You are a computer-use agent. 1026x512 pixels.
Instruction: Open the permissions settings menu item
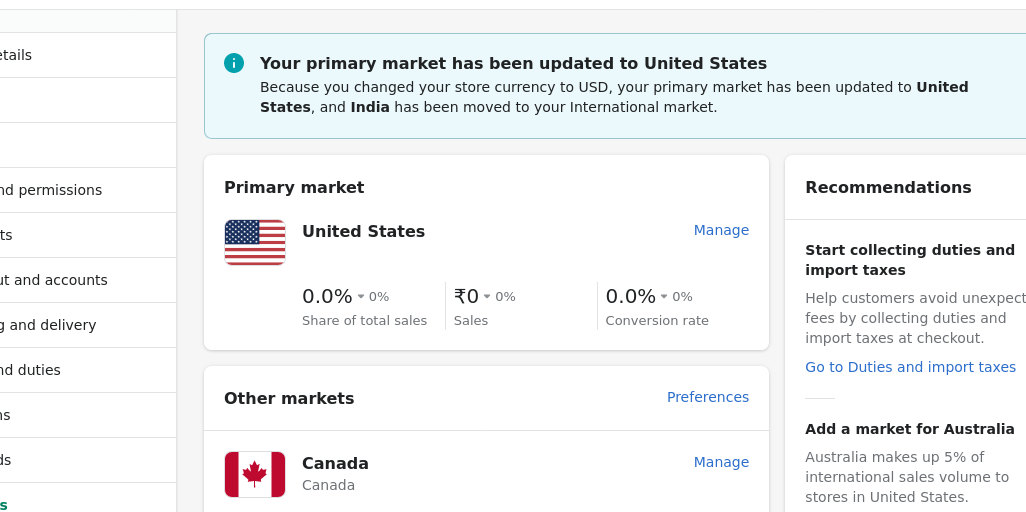51,190
